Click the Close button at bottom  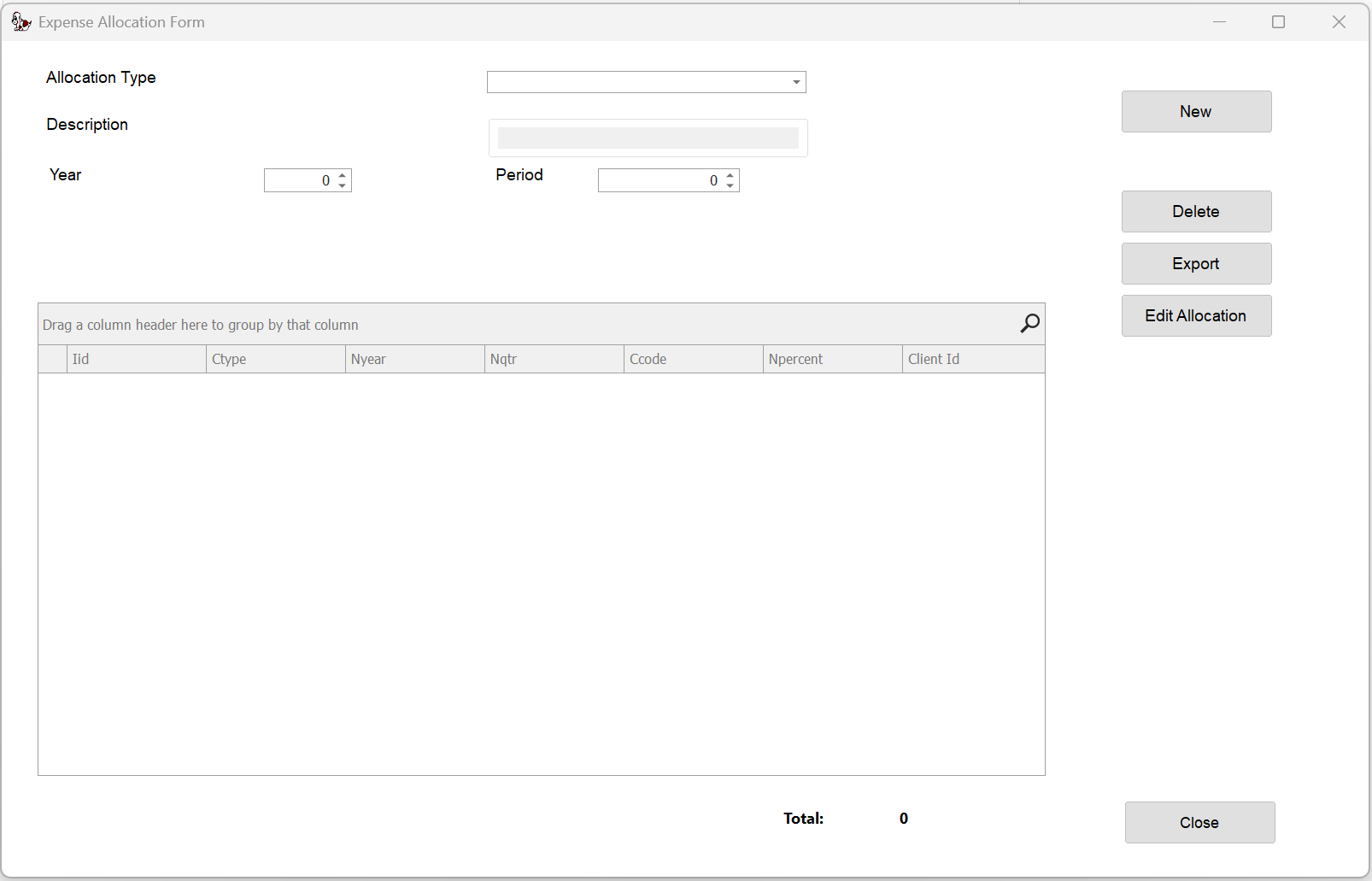[x=1199, y=822]
